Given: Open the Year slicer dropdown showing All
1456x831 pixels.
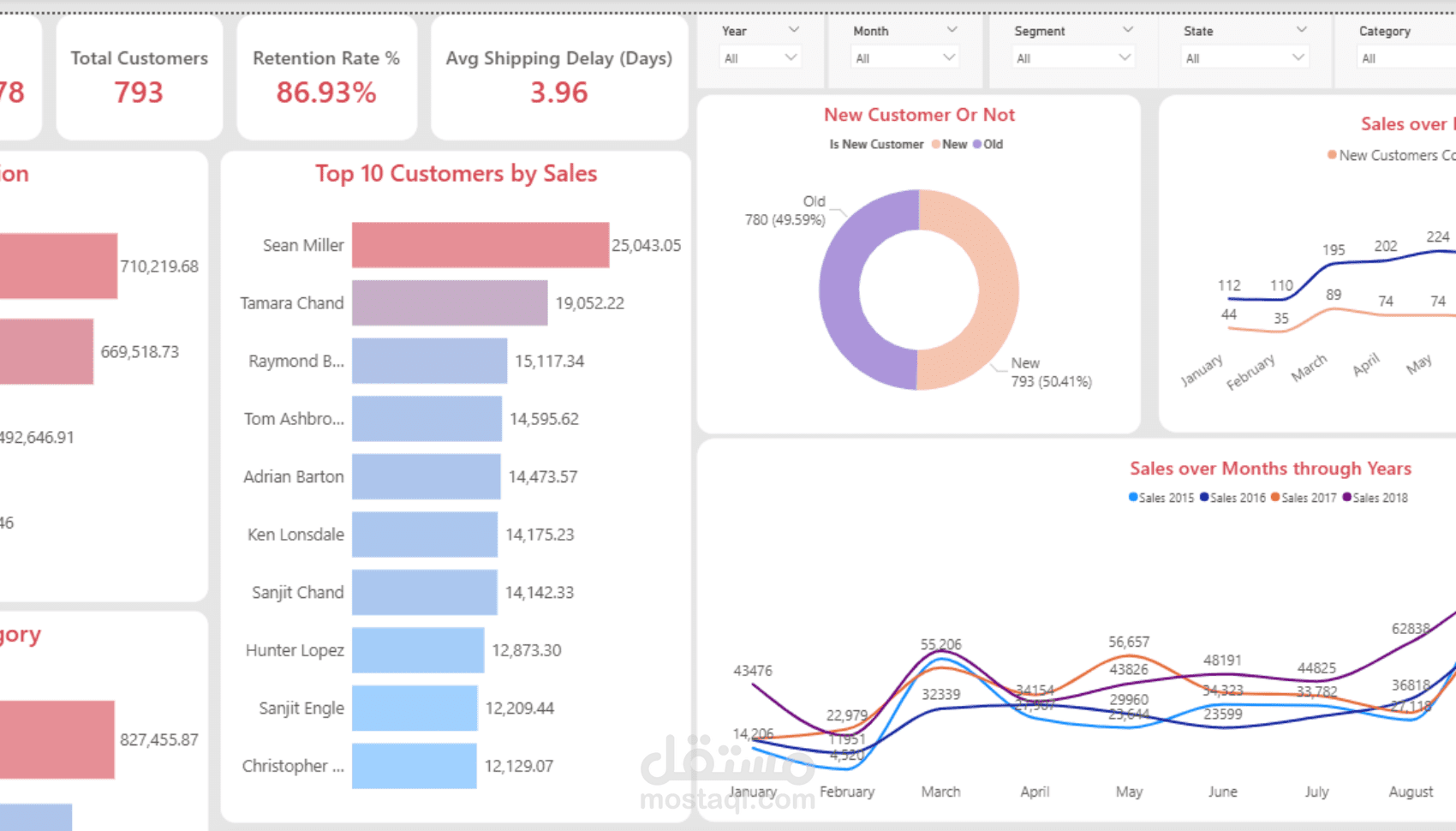Looking at the screenshot, I should click(x=761, y=57).
